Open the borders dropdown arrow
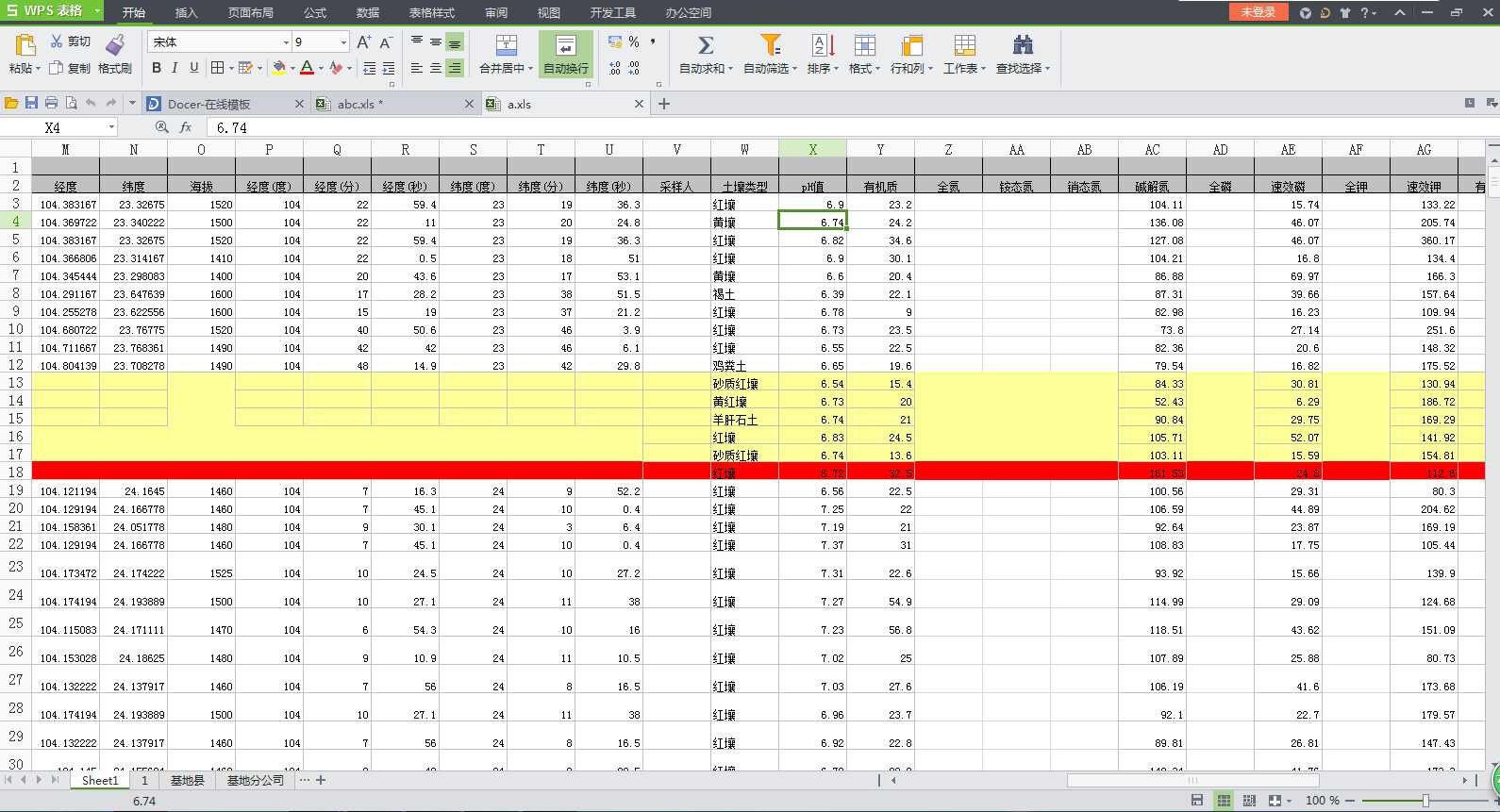Screen dimensions: 1500x812 (x=231, y=68)
